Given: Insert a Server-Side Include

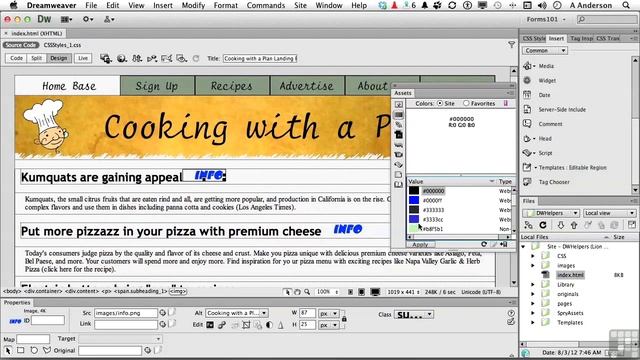Looking at the screenshot, I should coord(562,109).
